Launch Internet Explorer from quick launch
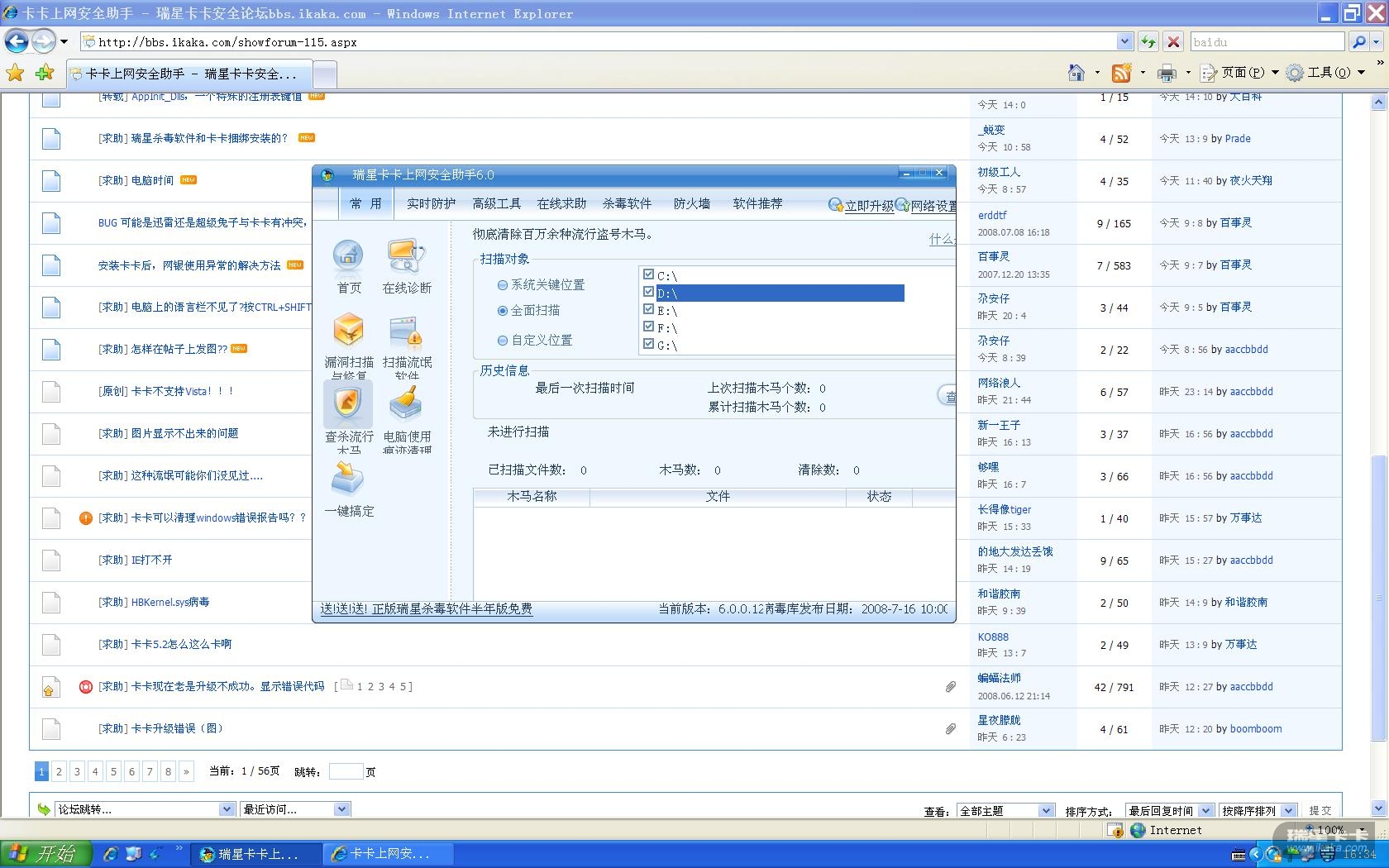This screenshot has width=1389, height=868. pos(110,854)
